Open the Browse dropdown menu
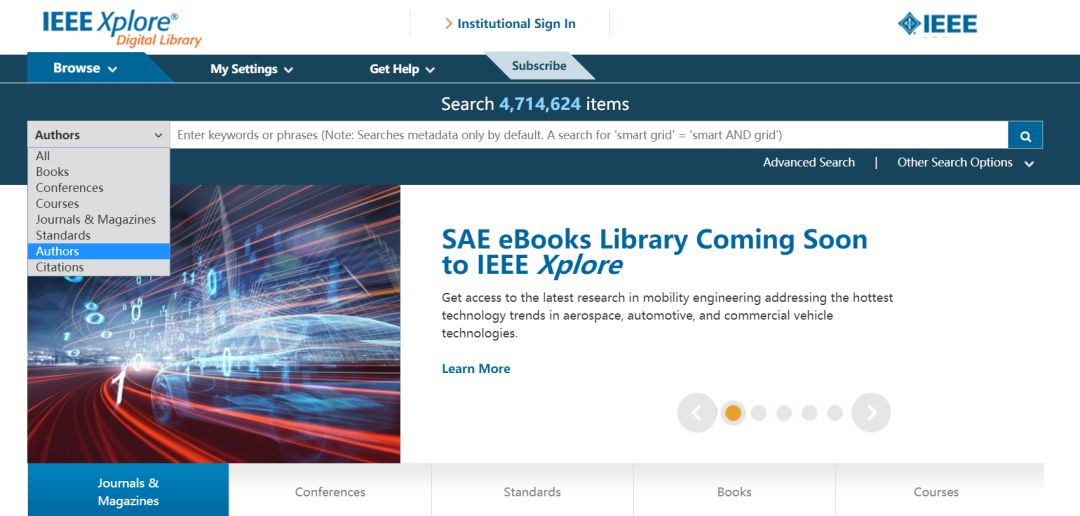Screen dimensions: 1080x516 [x=85, y=68]
